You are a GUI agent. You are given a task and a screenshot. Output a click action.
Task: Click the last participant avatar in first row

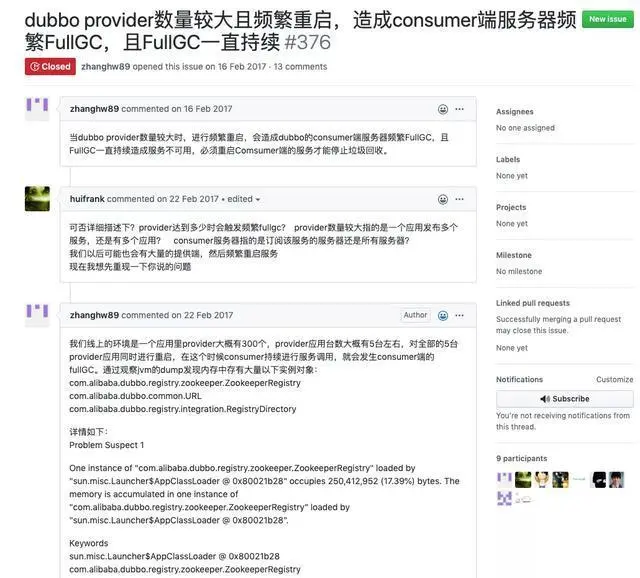pos(617,480)
